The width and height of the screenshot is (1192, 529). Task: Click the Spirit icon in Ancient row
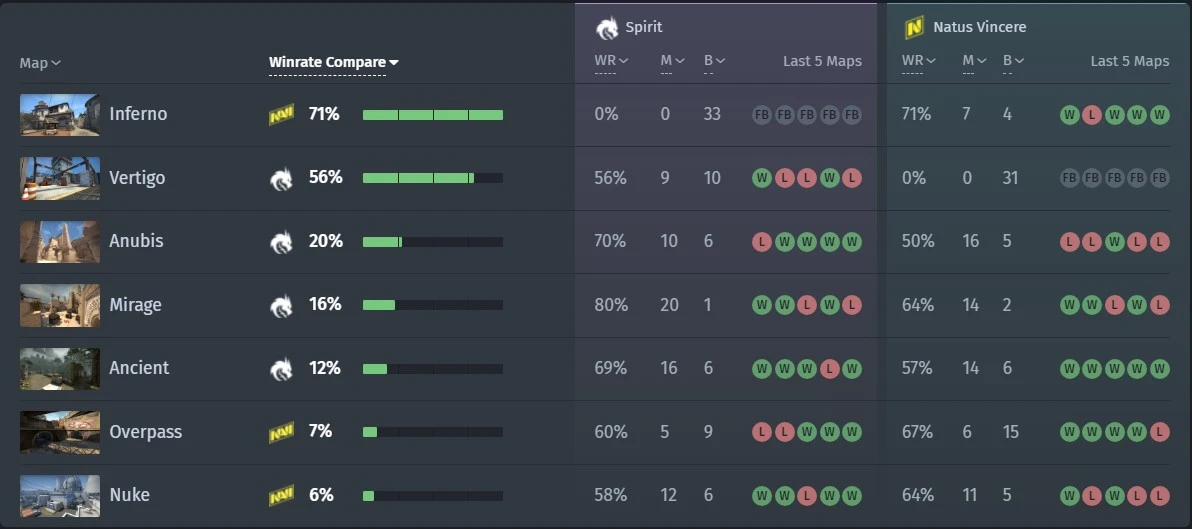tap(281, 369)
